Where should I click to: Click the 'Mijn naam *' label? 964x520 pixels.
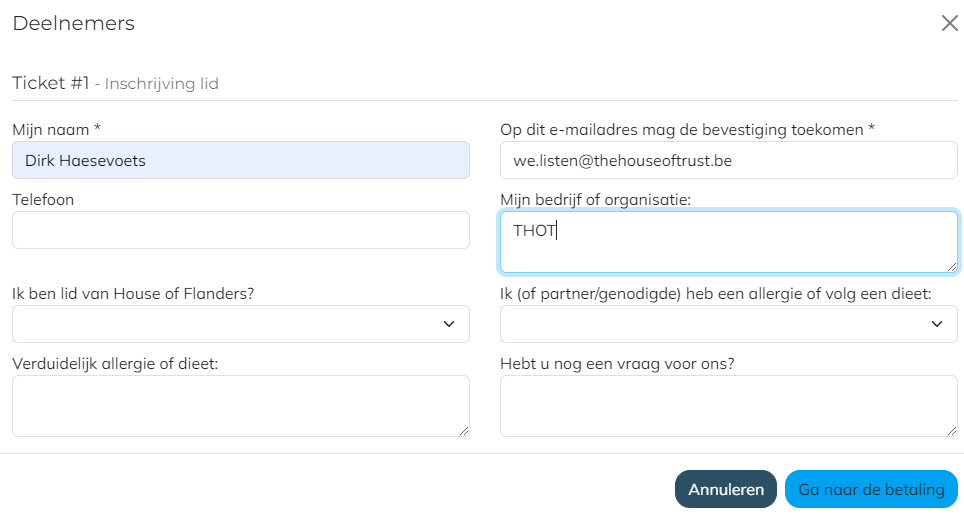point(57,130)
